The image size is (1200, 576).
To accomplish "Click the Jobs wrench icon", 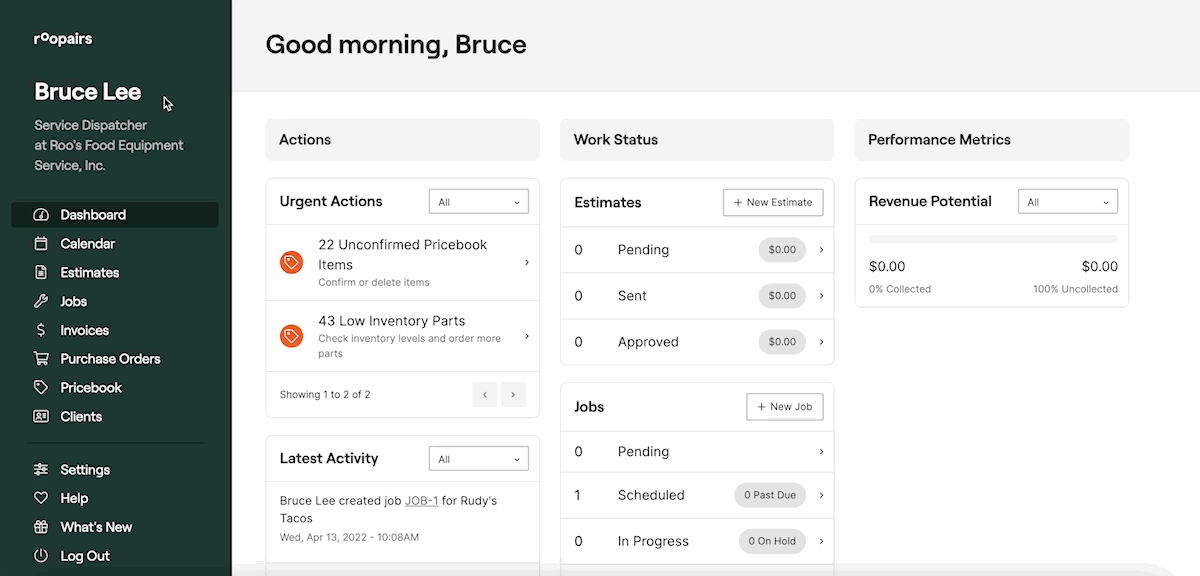I will click(41, 302).
